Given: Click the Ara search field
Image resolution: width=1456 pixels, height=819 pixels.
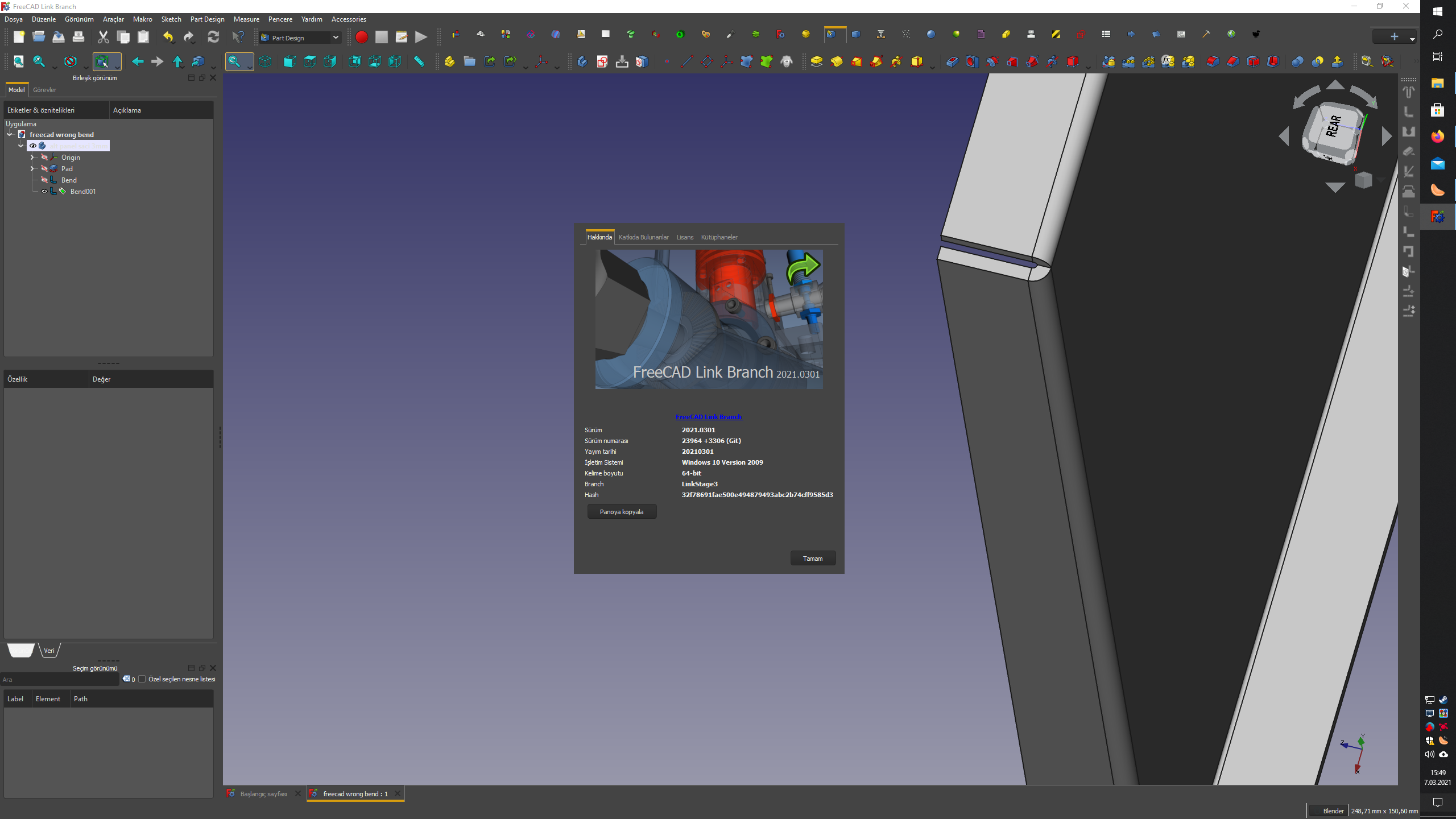Looking at the screenshot, I should tap(60, 680).
